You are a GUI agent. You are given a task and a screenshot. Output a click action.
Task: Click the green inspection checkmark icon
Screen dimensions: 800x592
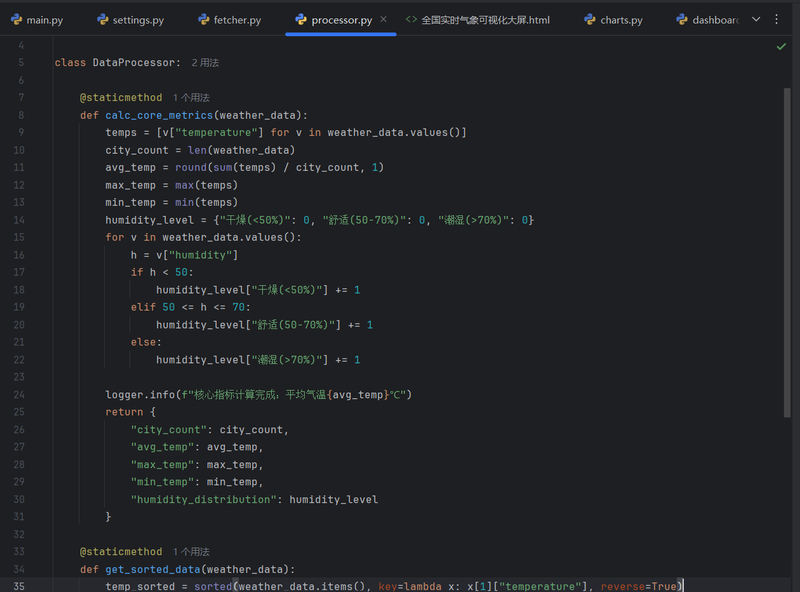click(781, 46)
